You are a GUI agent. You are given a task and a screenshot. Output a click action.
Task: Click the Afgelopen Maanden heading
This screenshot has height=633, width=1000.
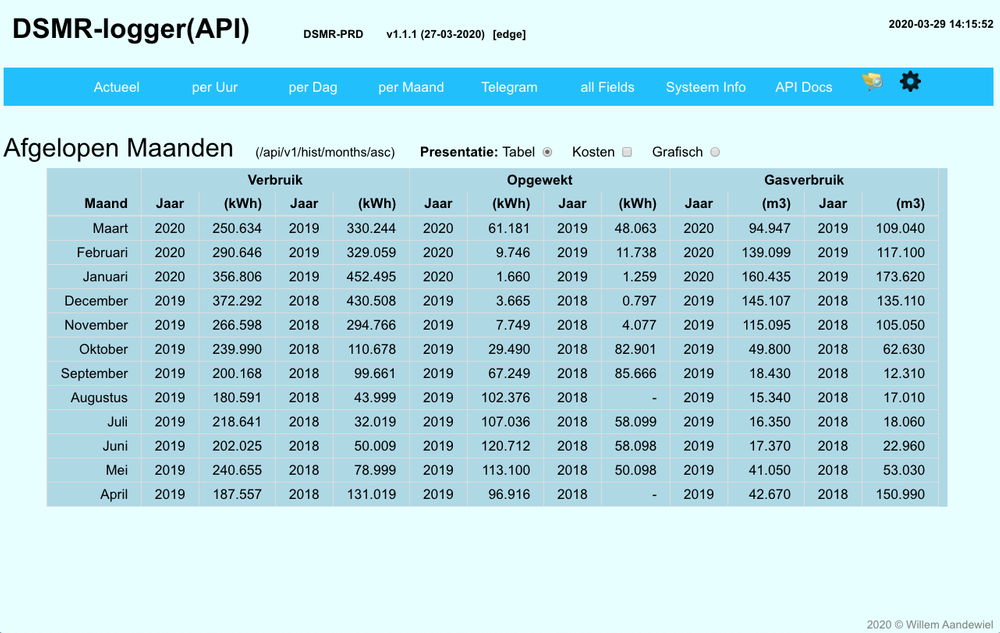coord(119,148)
